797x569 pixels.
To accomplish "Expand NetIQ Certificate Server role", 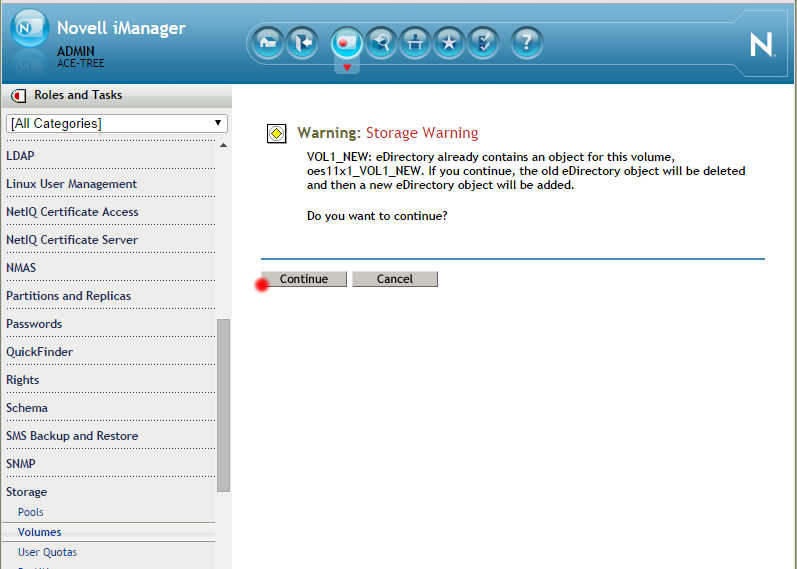I will click(x=72, y=239).
